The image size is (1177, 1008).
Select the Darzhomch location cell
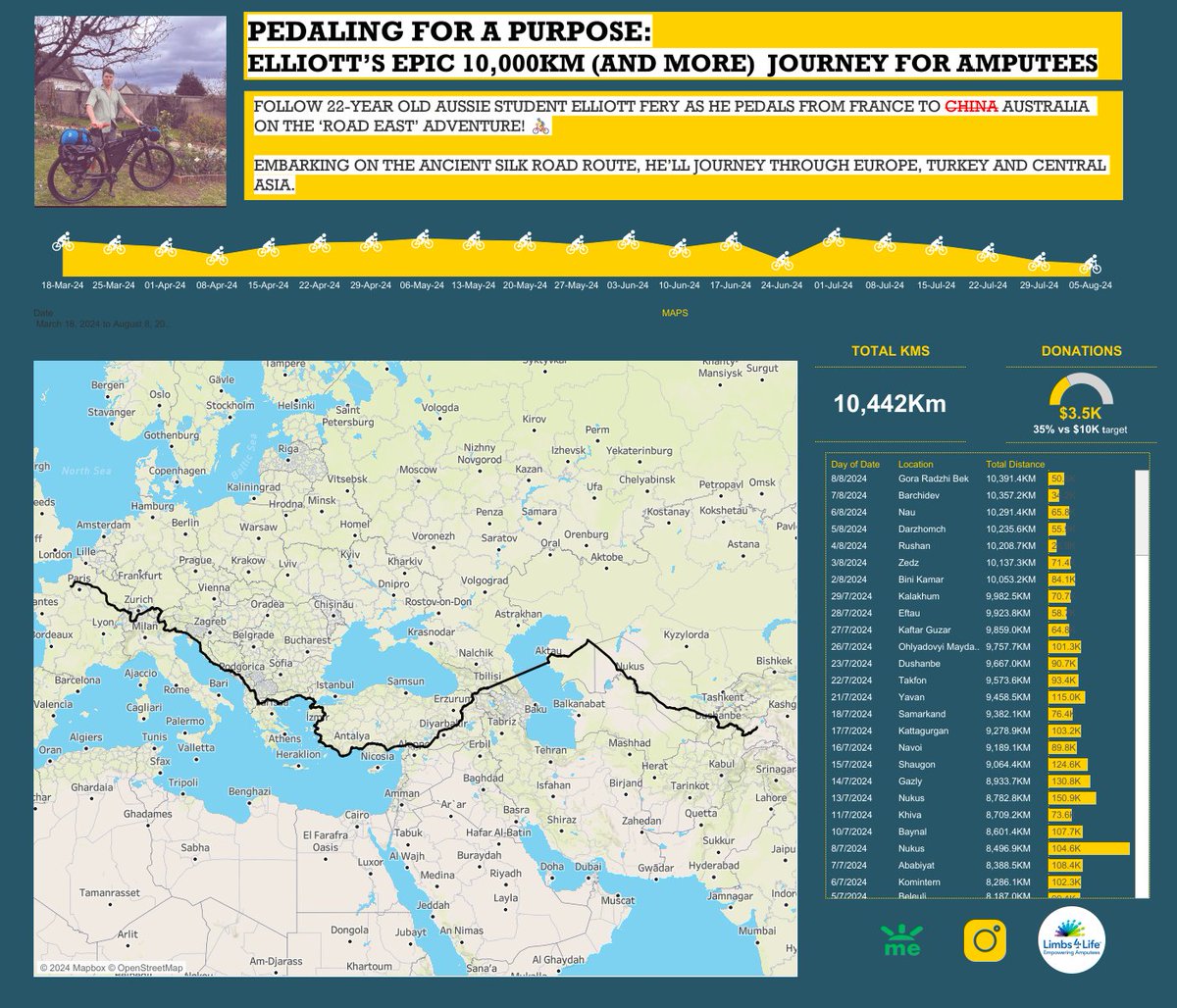point(922,529)
